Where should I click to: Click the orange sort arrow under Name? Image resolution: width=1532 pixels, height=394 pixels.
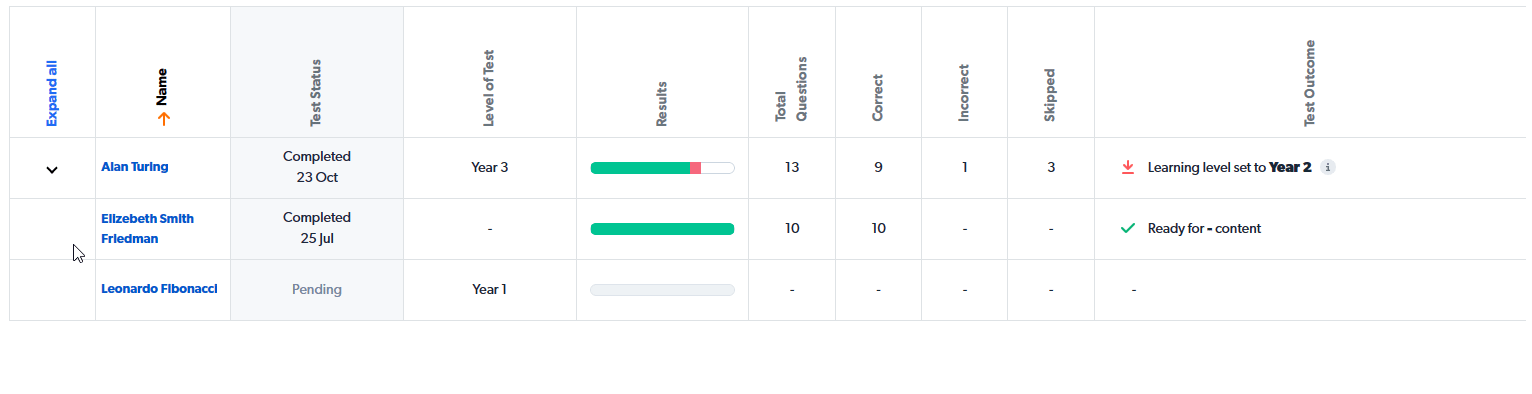[x=164, y=118]
